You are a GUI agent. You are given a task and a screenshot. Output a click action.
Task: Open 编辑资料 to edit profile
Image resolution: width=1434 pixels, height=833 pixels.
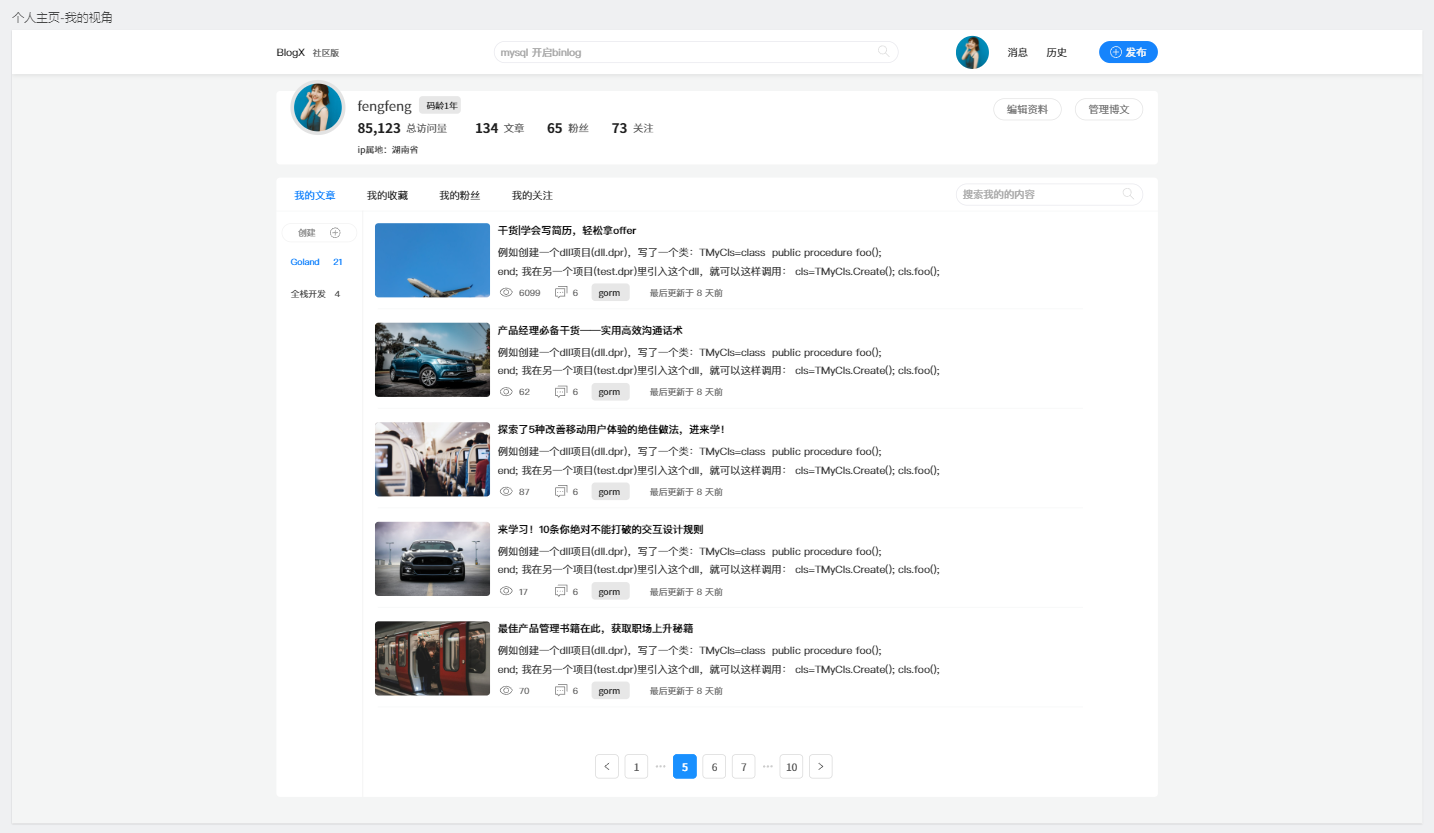[x=1027, y=110]
